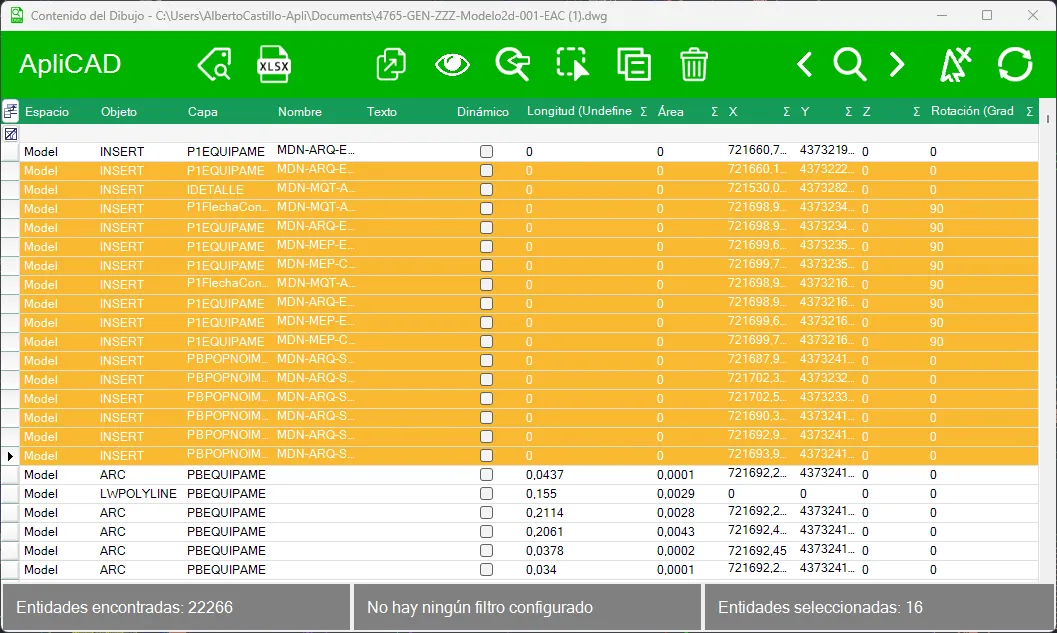Check Dinámico box for ARC length 0,0378
The width and height of the screenshot is (1057, 633).
click(486, 551)
